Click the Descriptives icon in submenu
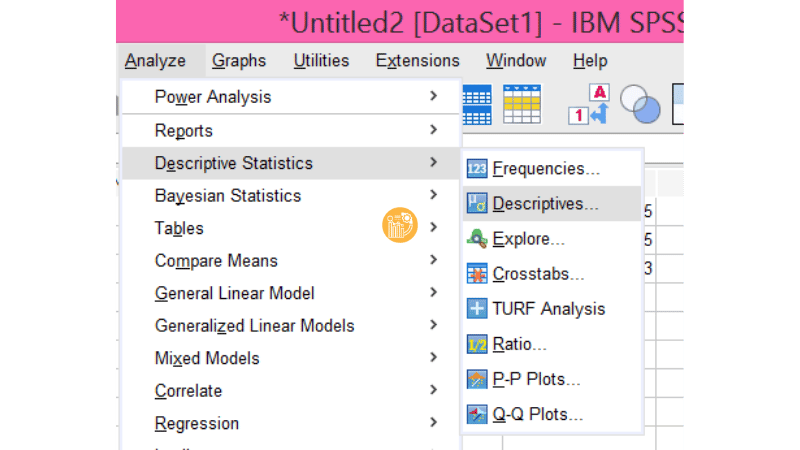The width and height of the screenshot is (800, 450). tap(477, 204)
